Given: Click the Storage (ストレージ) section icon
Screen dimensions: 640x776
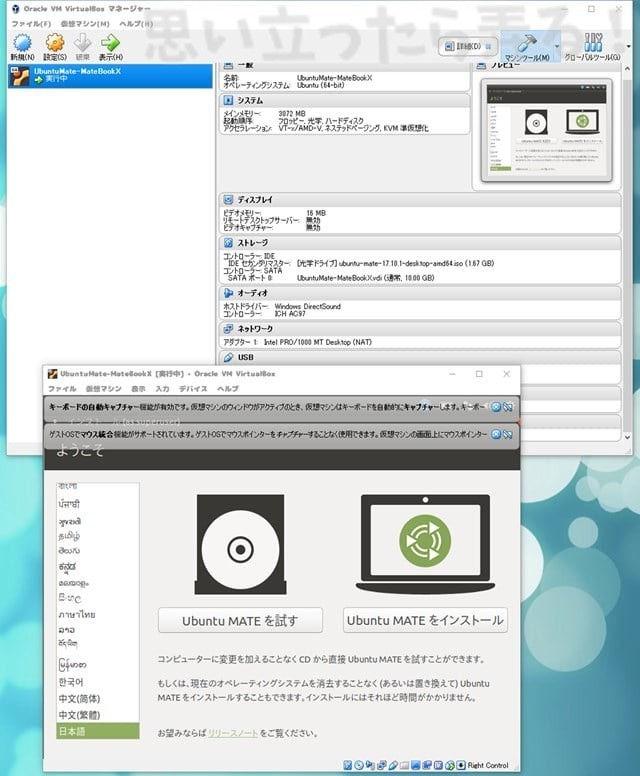Looking at the screenshot, I should tap(228, 242).
